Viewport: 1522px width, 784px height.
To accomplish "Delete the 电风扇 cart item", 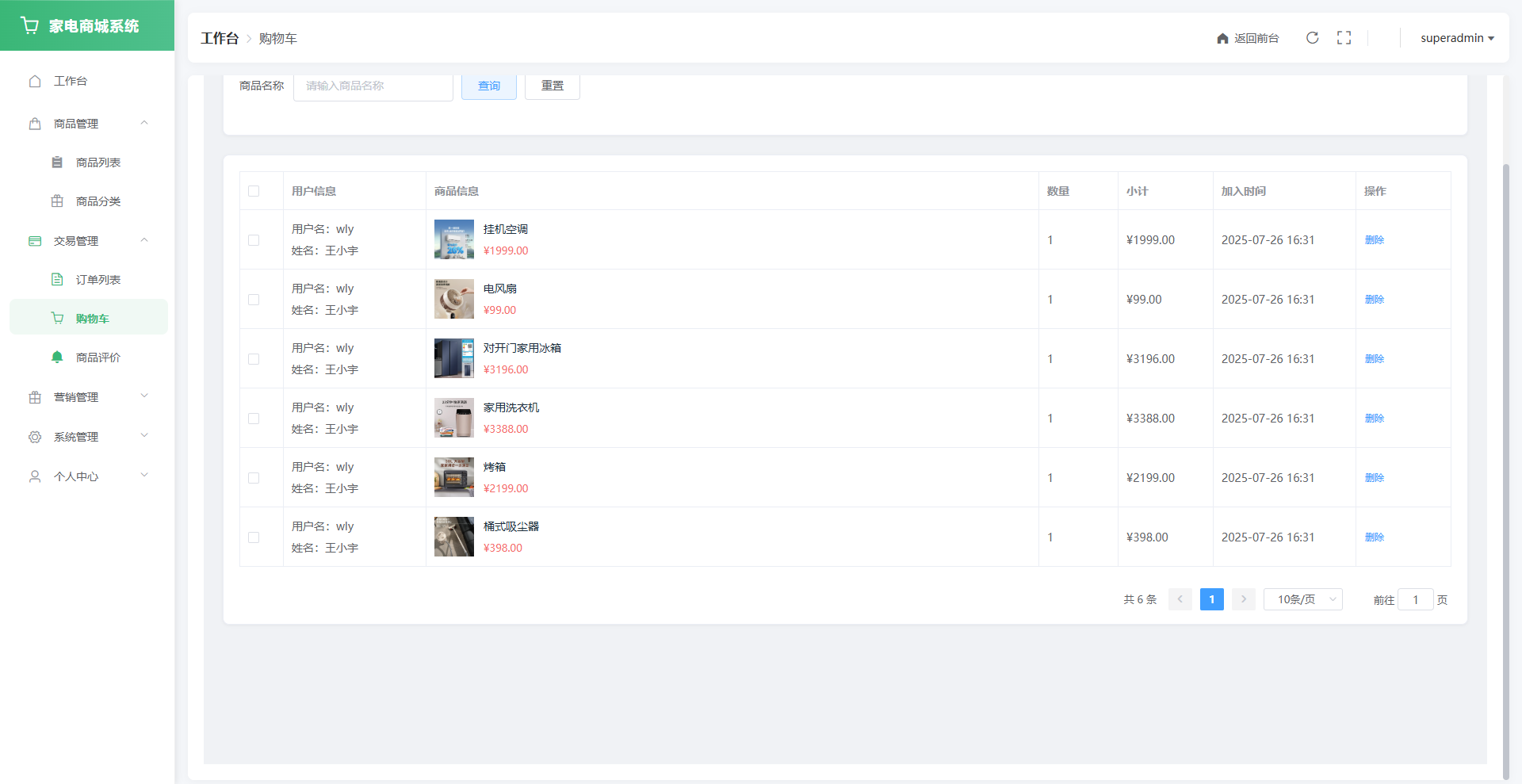I will (1374, 300).
